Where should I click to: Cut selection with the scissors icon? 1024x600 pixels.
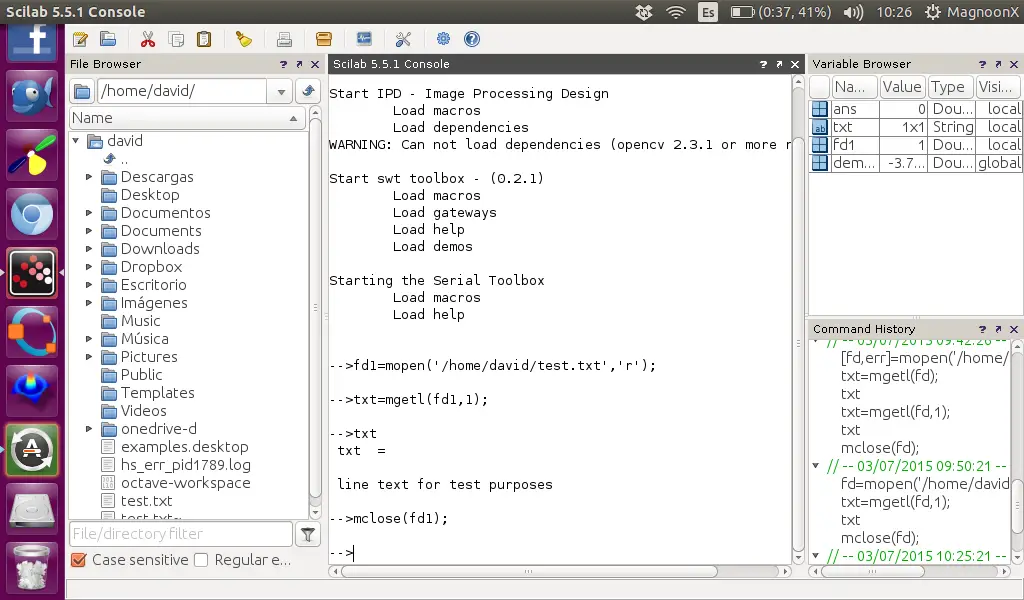coord(148,39)
